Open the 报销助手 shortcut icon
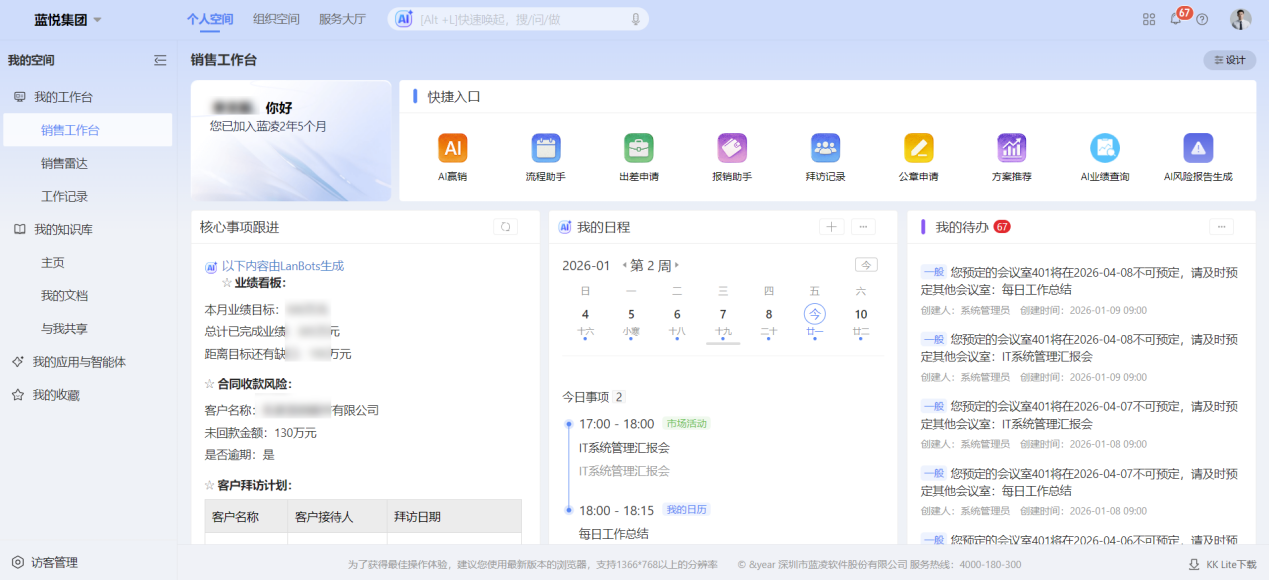 tap(732, 148)
